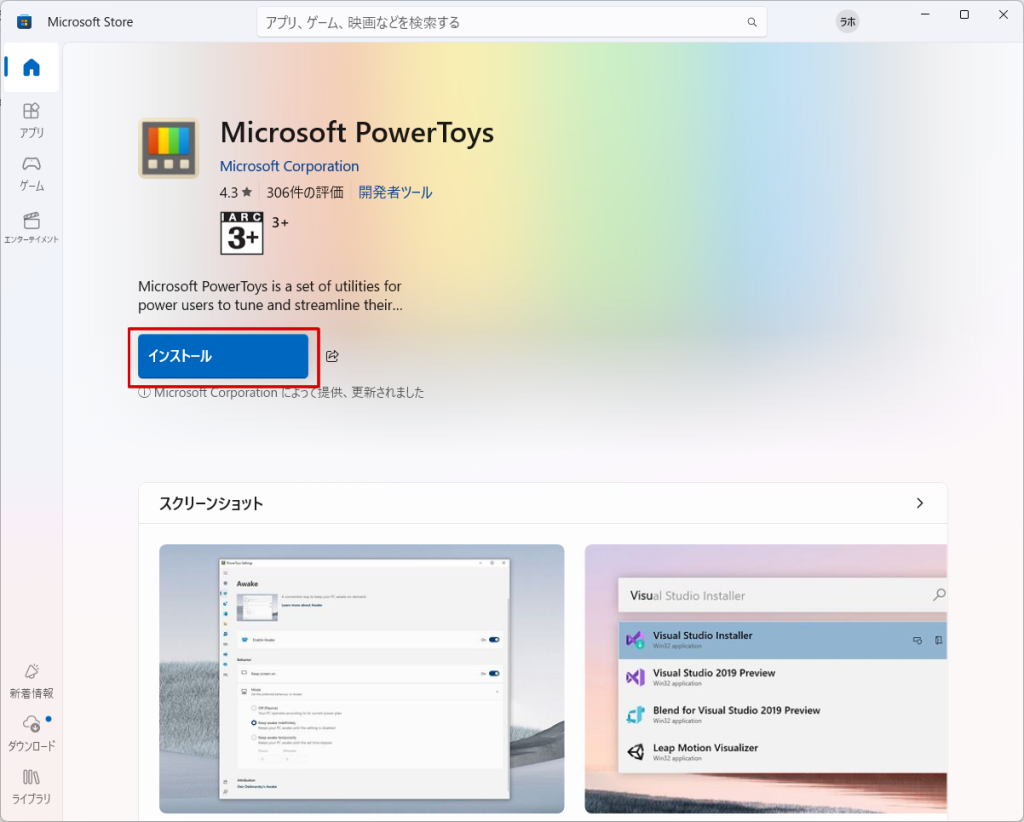Open the 開発者ツール category link

click(395, 192)
